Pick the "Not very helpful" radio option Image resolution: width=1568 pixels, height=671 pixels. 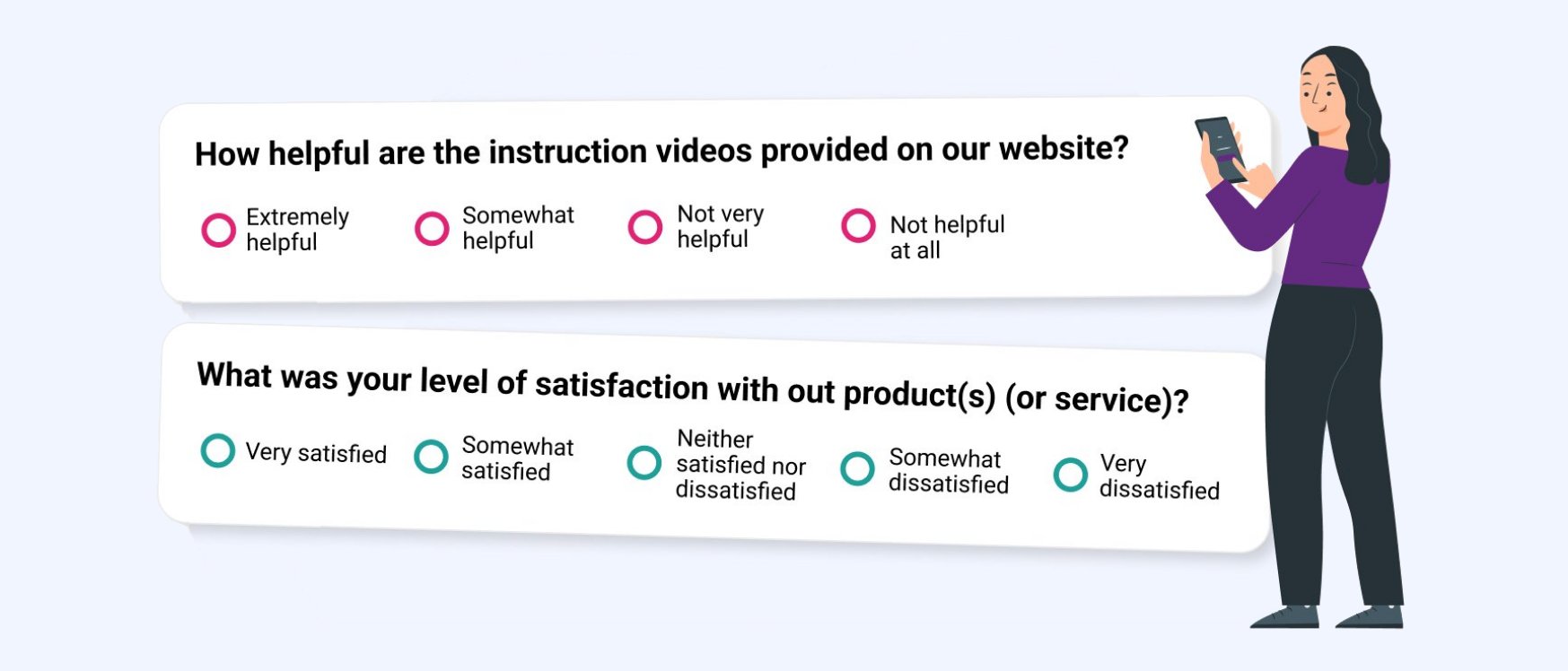coord(645,227)
